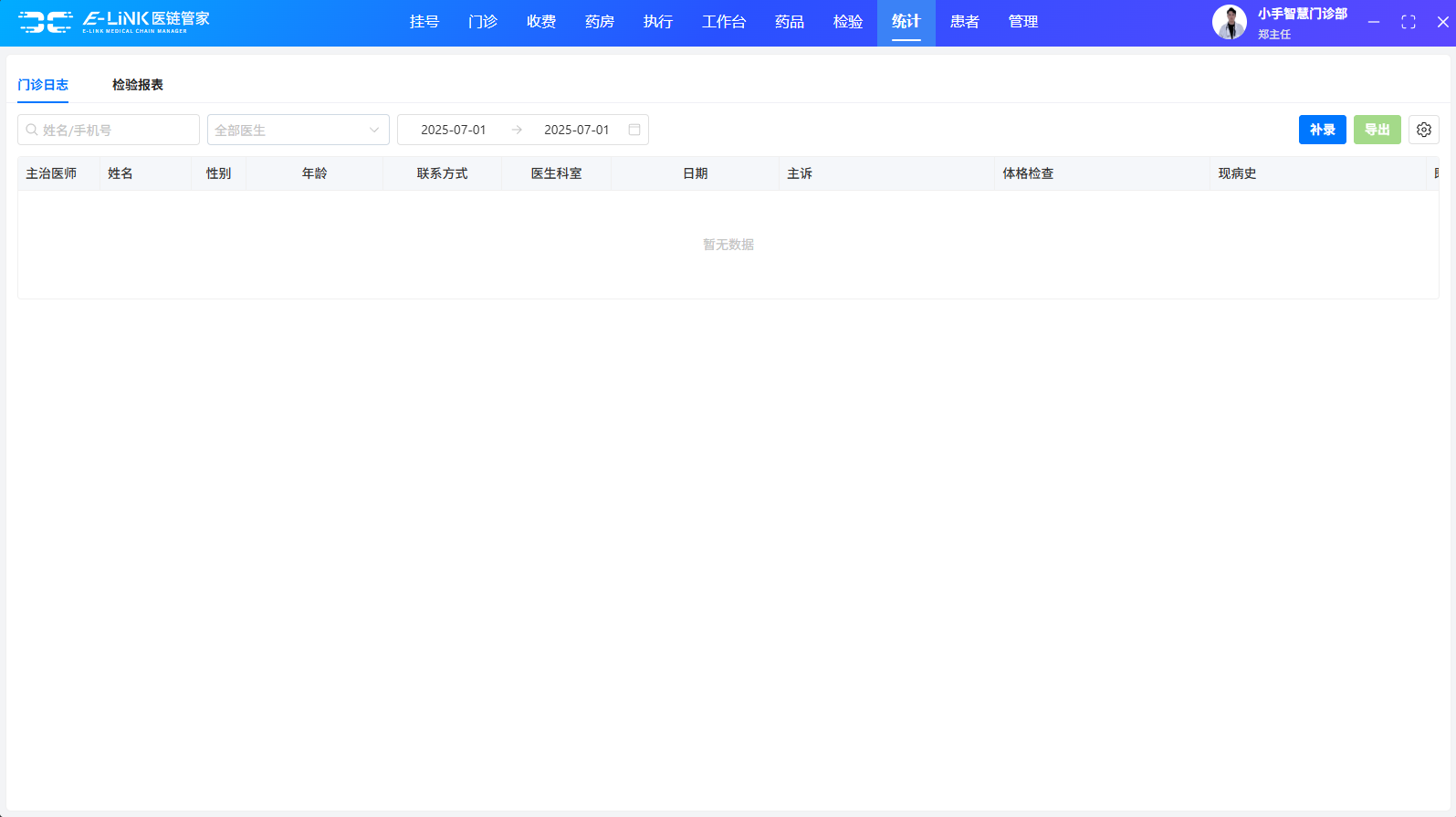Open the 小手智慧门诊部 account menu
The image size is (1456, 817).
tap(1302, 14)
